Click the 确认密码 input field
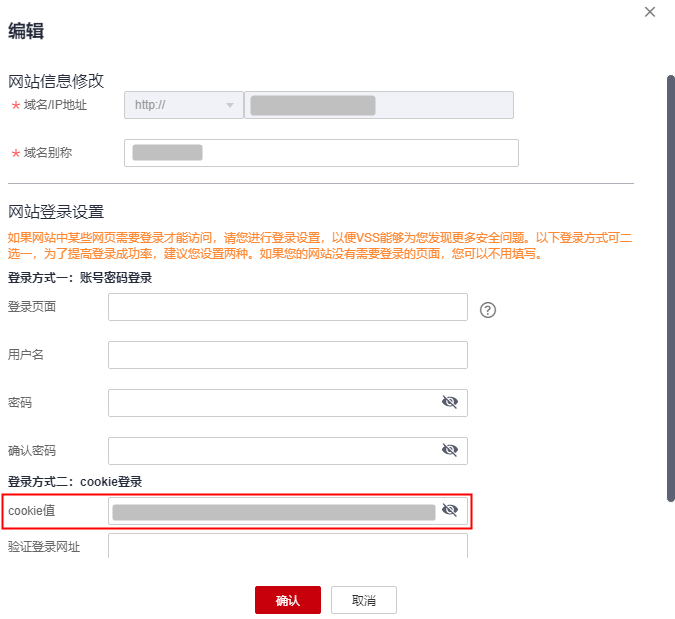This screenshot has height=619, width=675. click(x=272, y=451)
